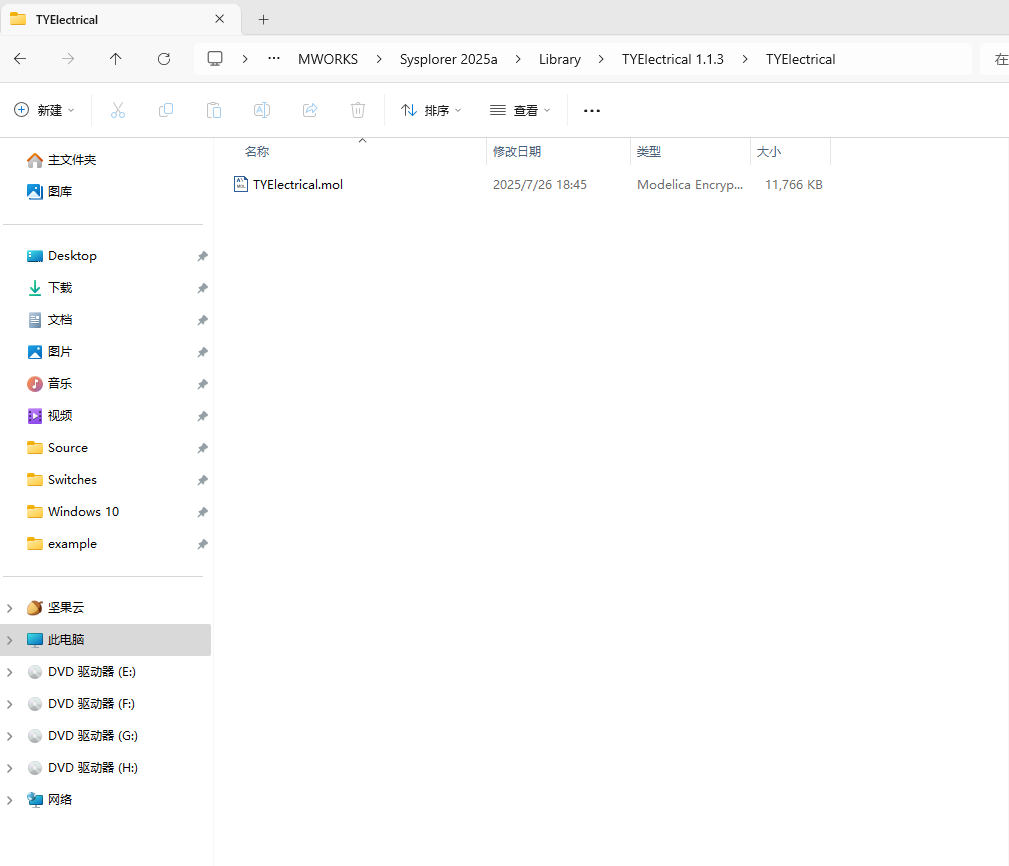Expand 坚果云 tree node
The width and height of the screenshot is (1009, 866).
[10, 608]
